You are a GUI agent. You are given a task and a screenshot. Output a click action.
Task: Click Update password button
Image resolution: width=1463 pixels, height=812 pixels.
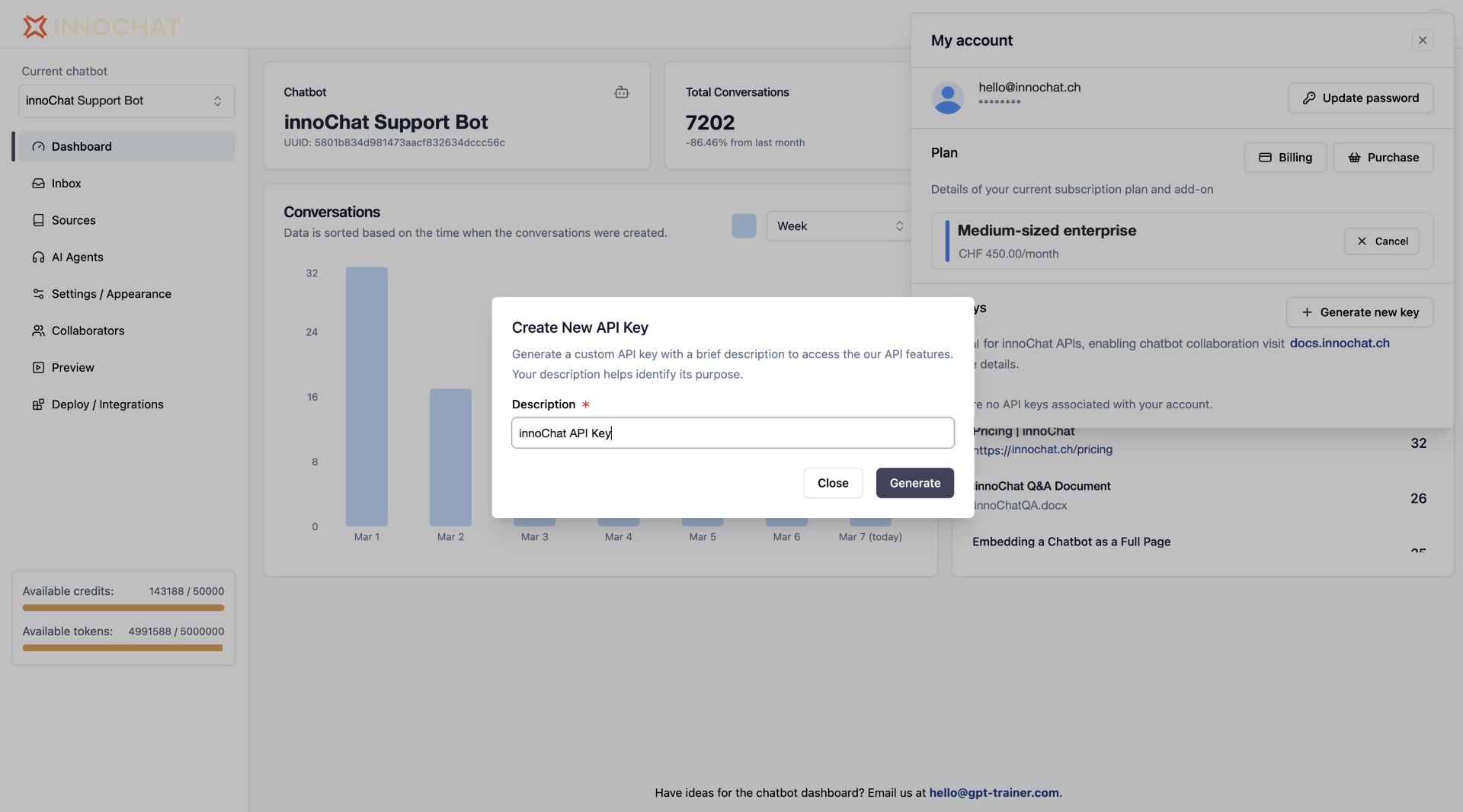tap(1361, 98)
